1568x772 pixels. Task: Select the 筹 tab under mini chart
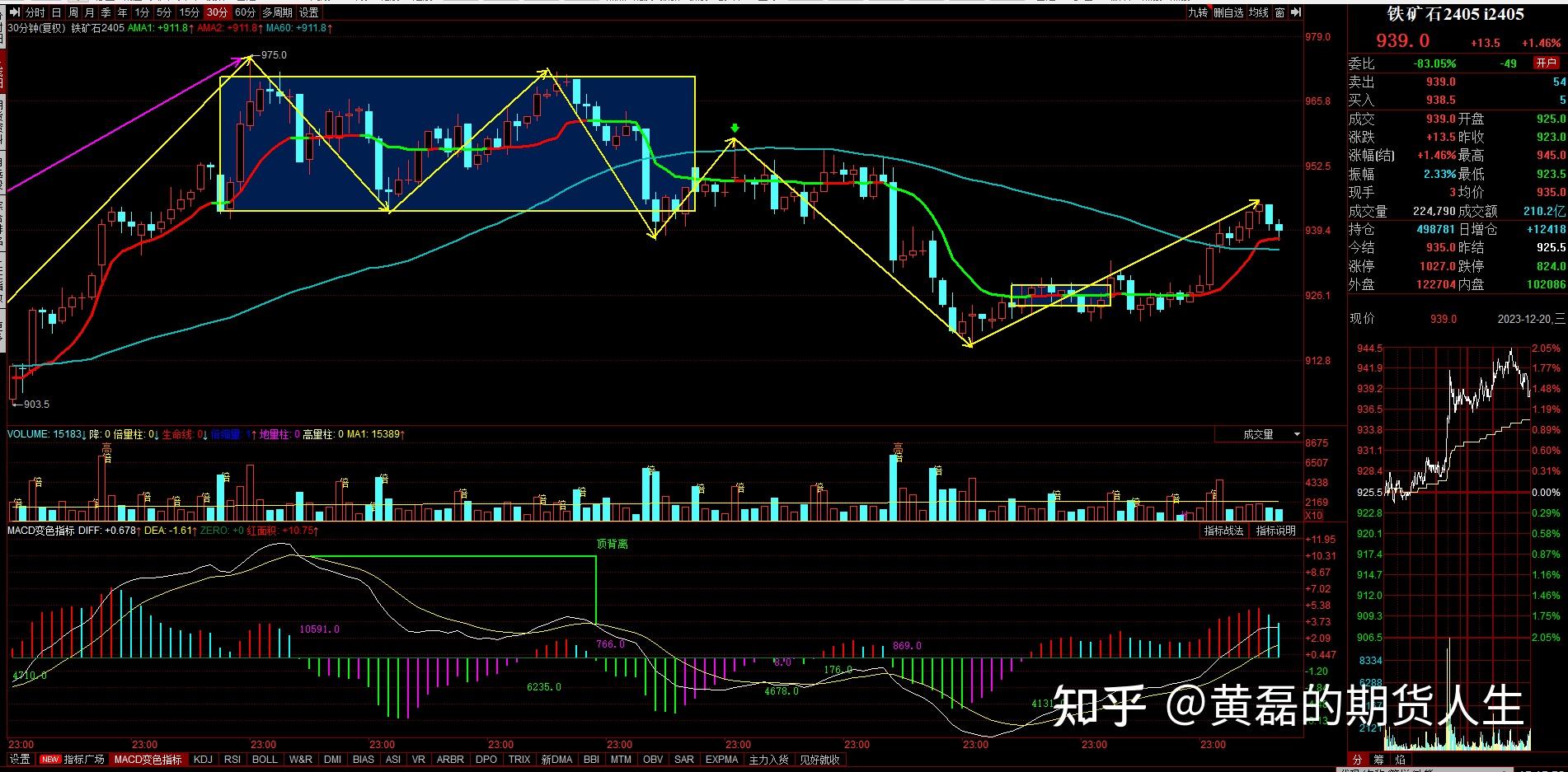point(1378,760)
